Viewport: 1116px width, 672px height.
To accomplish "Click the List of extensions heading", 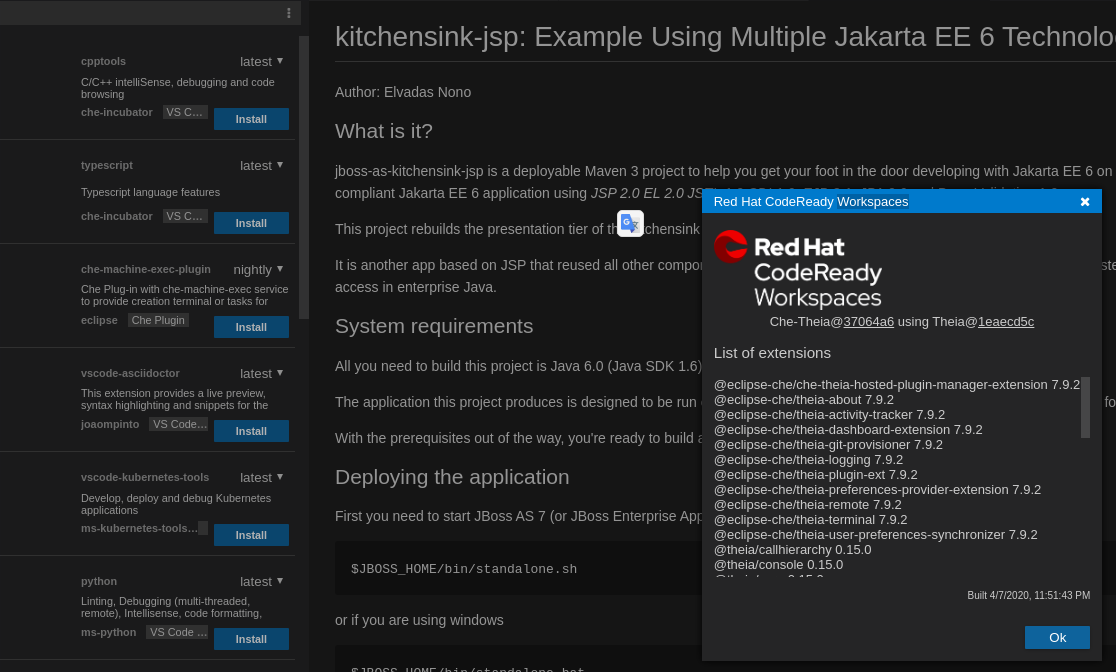I will (772, 353).
